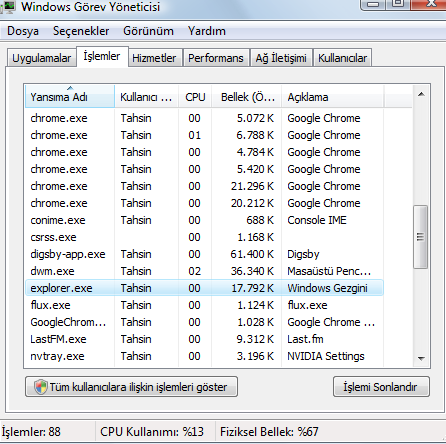
Task: Click the shield icon on show-all-users button
Action: click(41, 387)
